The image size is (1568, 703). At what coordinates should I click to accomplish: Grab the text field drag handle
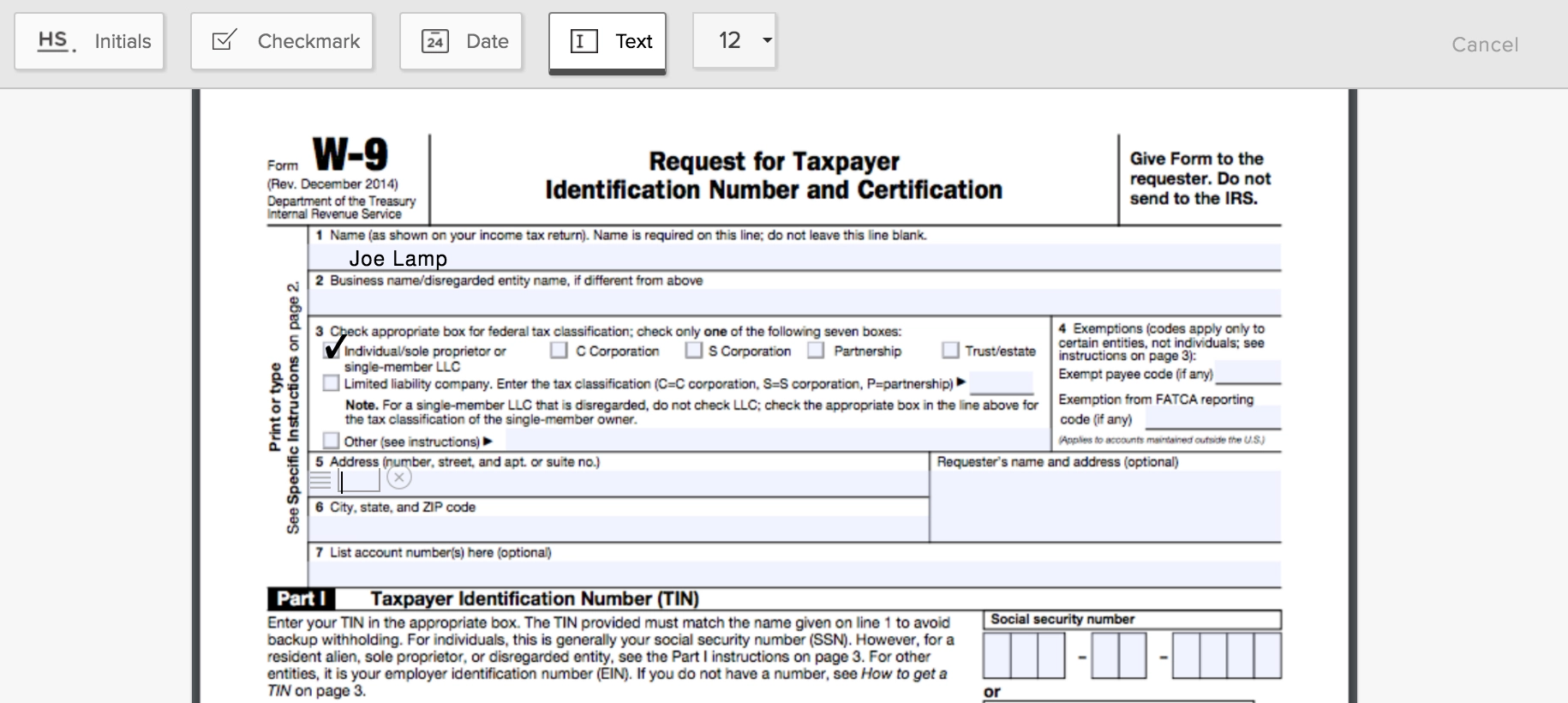[320, 481]
